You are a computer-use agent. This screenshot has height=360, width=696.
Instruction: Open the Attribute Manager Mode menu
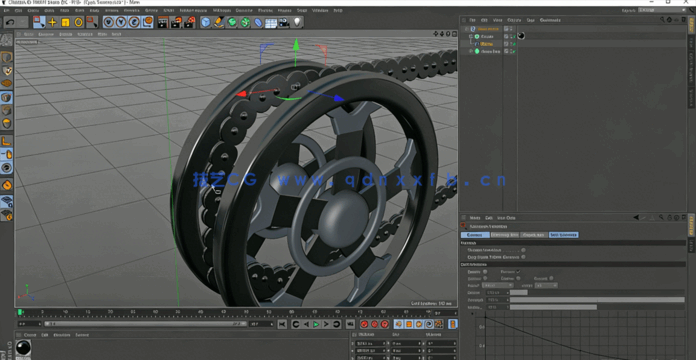coord(475,218)
